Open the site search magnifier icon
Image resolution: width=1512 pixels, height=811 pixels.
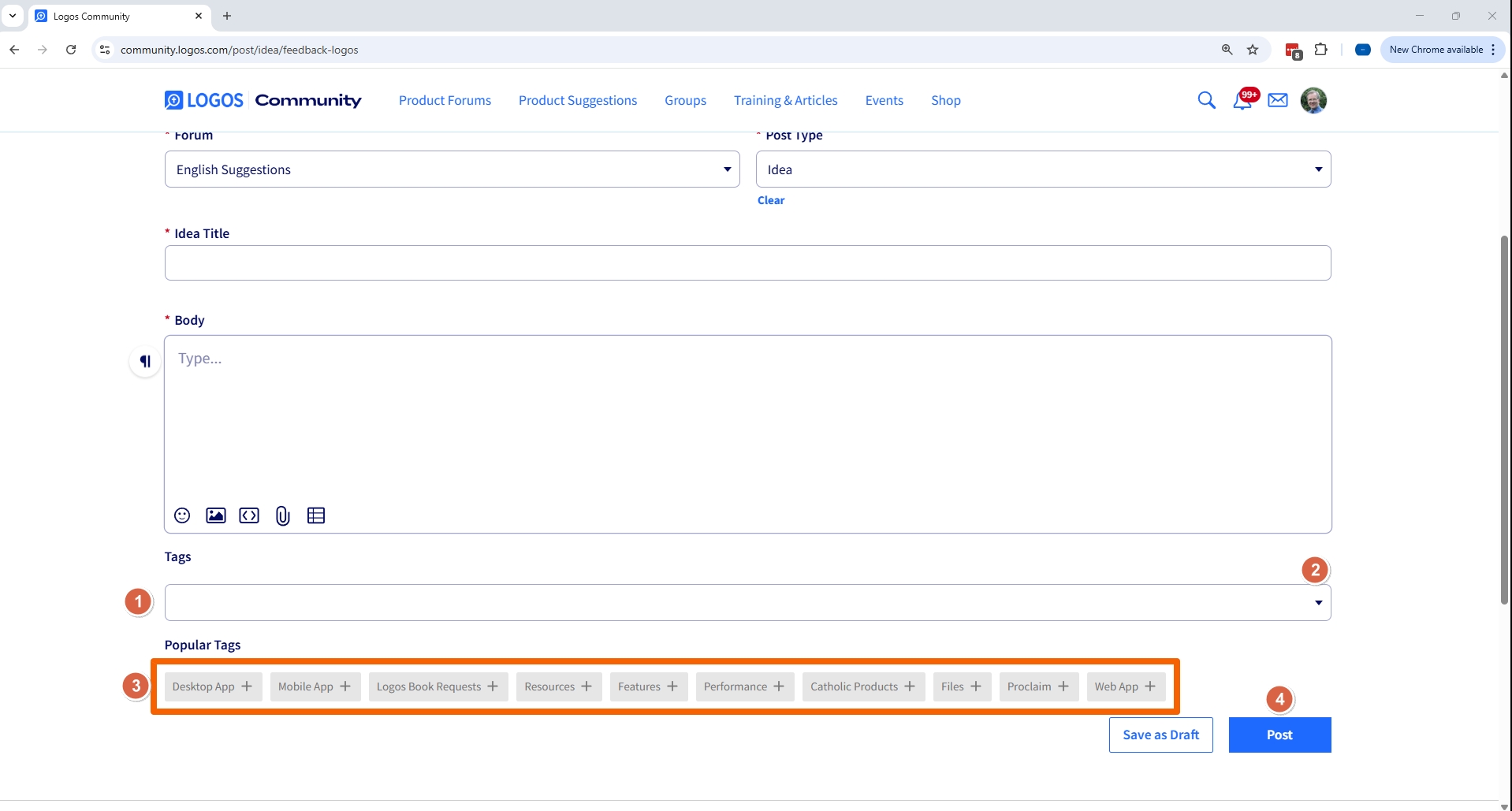pyautogui.click(x=1206, y=100)
